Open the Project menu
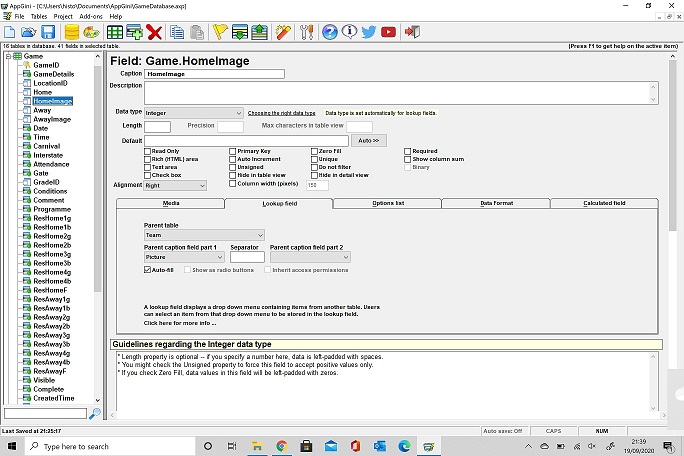 point(63,17)
